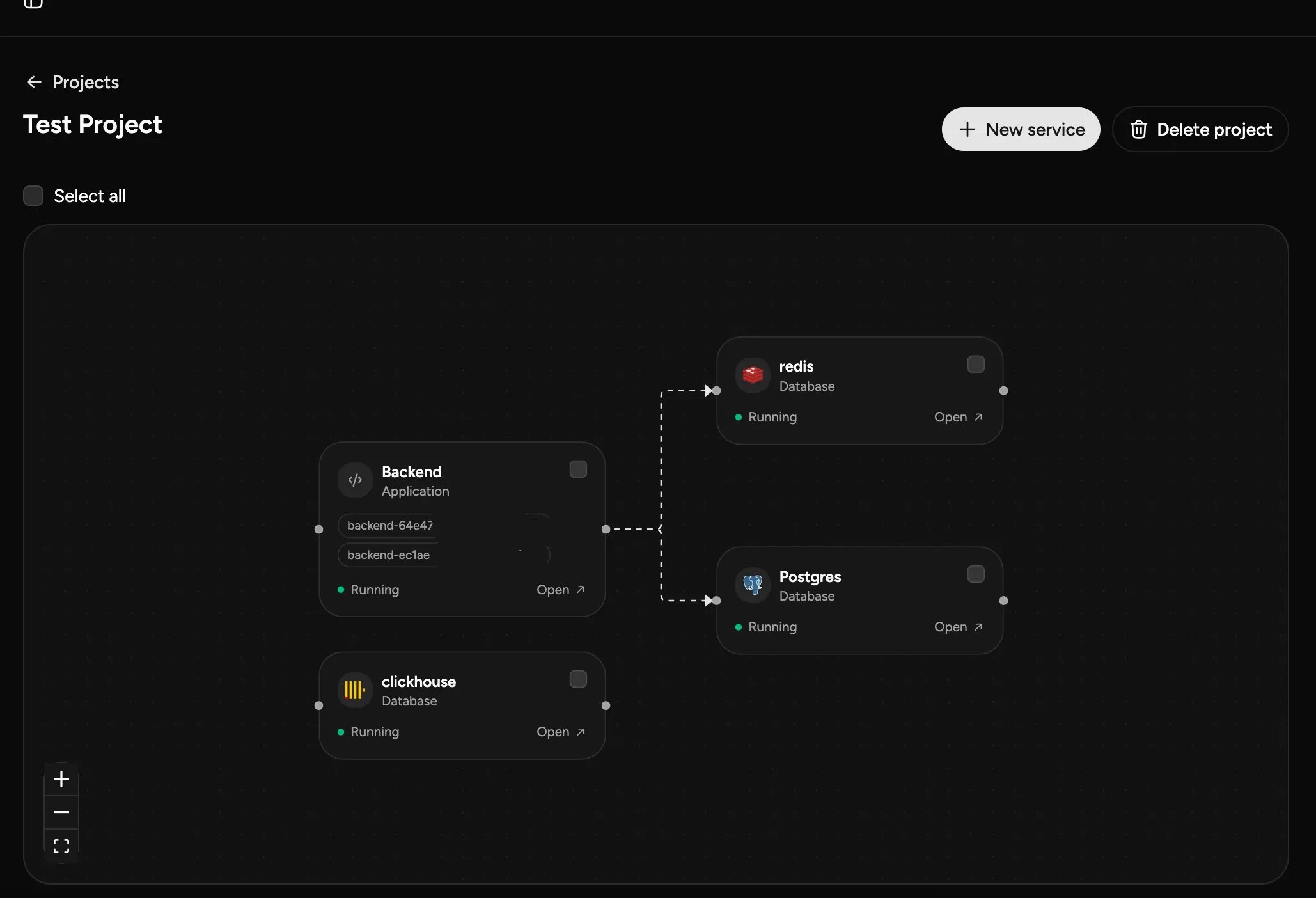
Task: Click the fit view icon
Action: point(61,846)
